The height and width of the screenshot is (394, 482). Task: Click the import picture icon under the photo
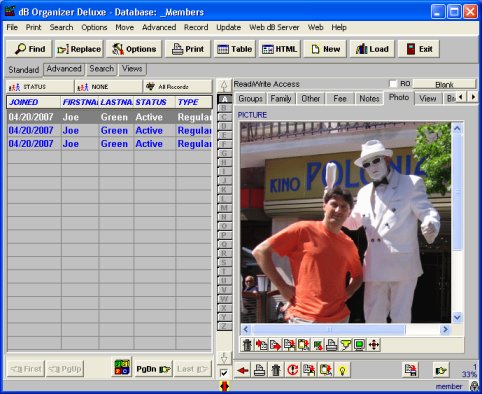click(x=261, y=345)
